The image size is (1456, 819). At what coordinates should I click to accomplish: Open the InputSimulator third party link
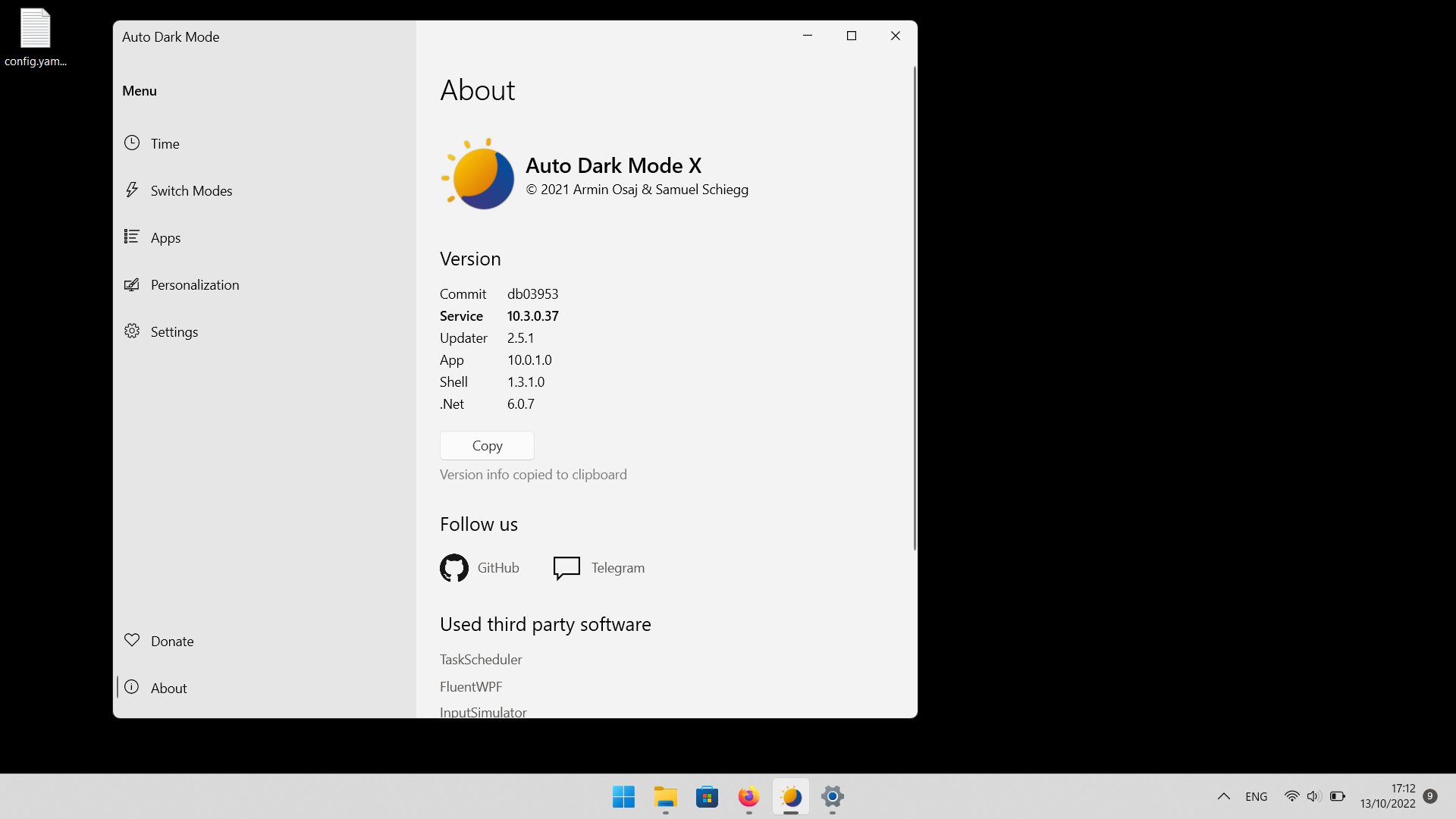[x=483, y=711]
